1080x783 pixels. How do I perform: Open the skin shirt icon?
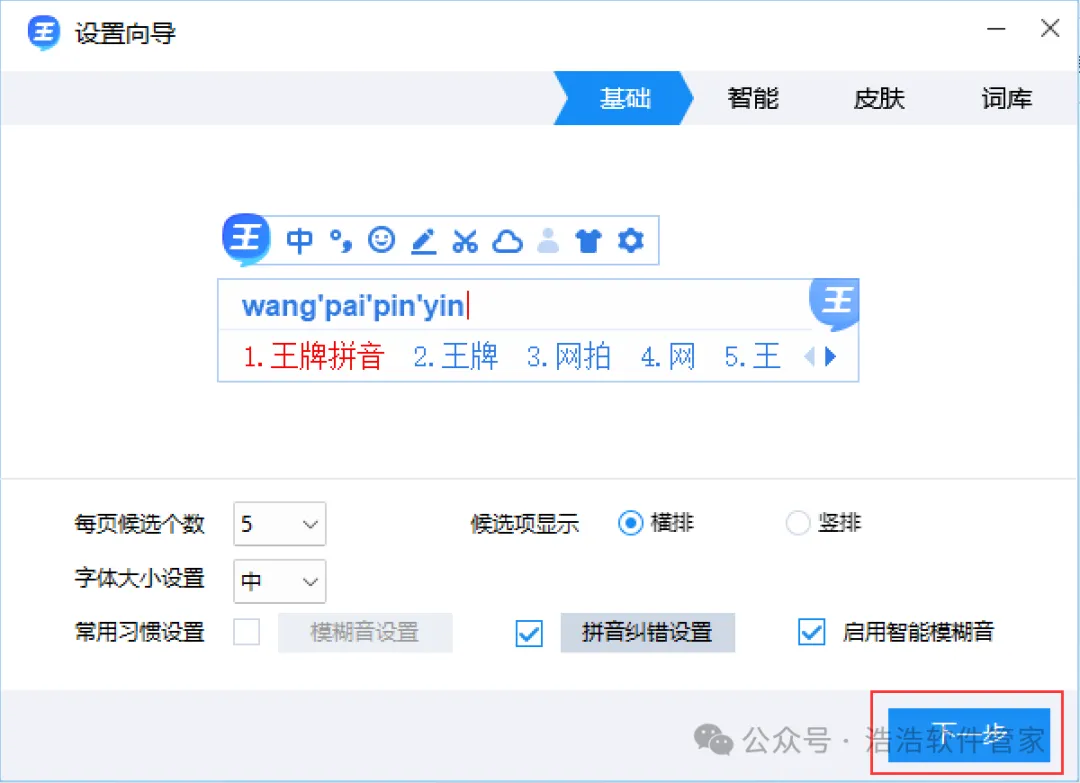pyautogui.click(x=589, y=241)
